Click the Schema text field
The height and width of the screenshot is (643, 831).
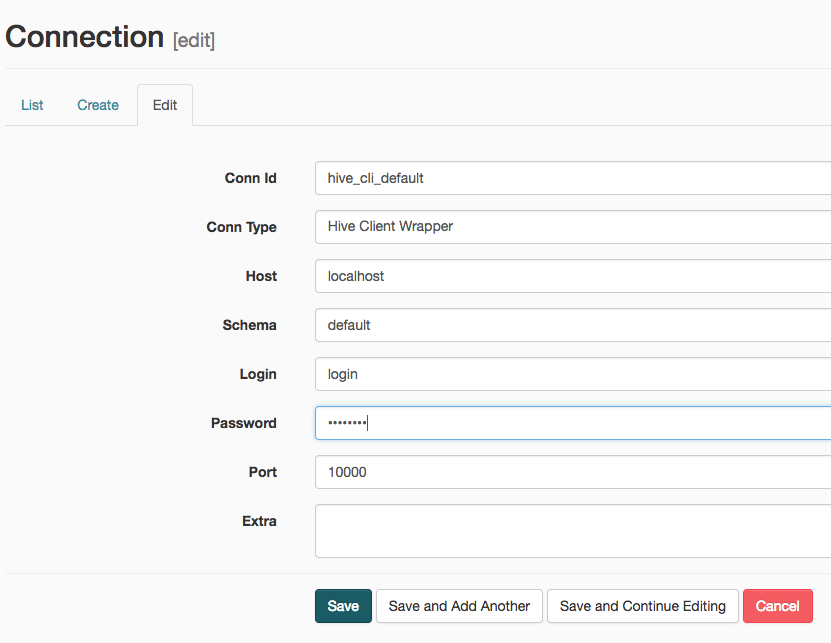point(572,325)
